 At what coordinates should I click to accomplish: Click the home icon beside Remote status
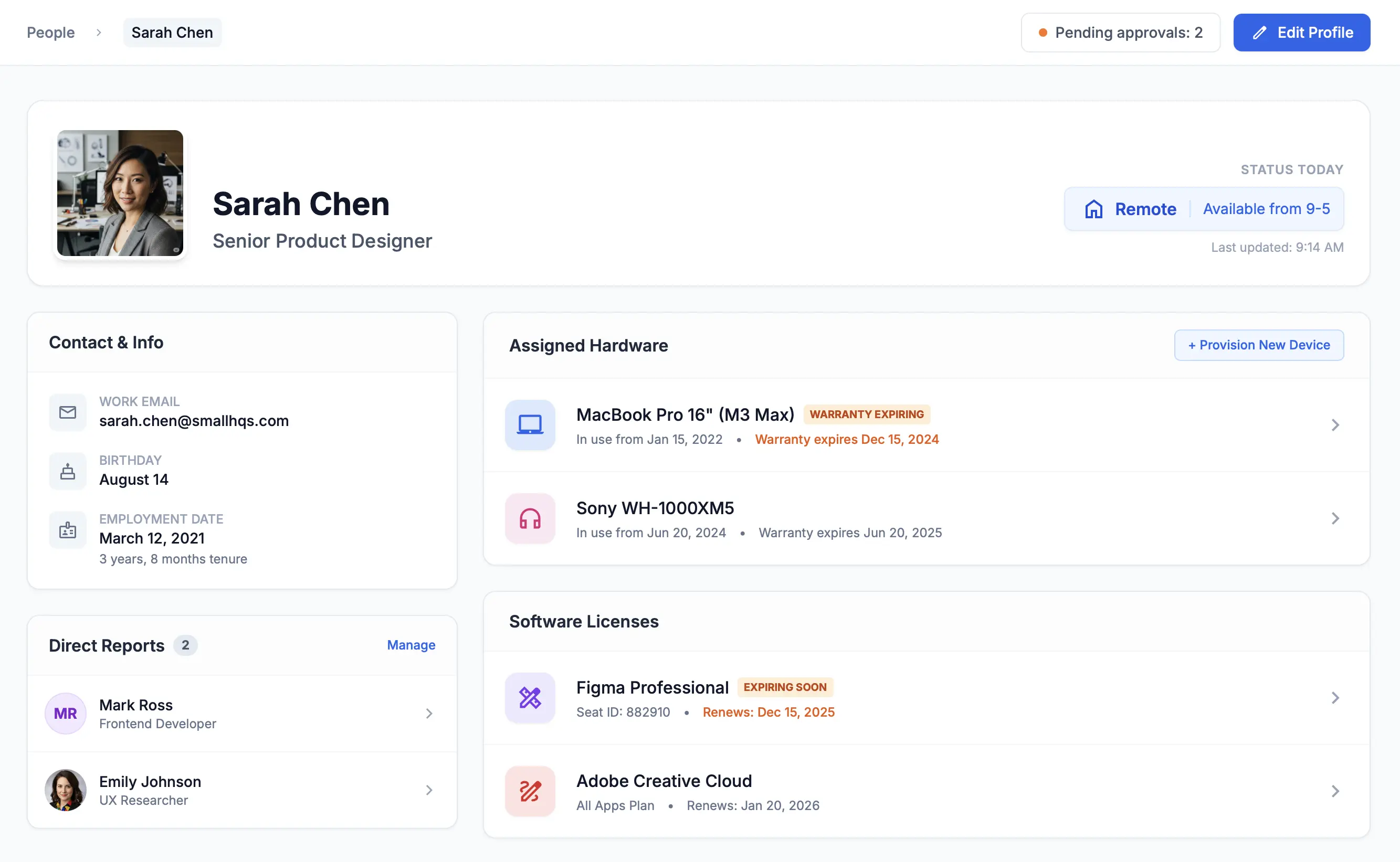click(1093, 209)
